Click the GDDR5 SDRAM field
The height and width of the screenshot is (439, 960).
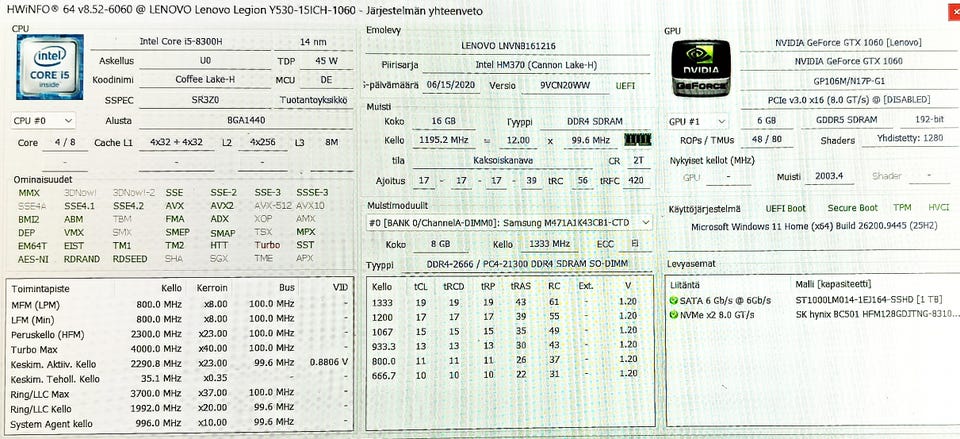(848, 121)
